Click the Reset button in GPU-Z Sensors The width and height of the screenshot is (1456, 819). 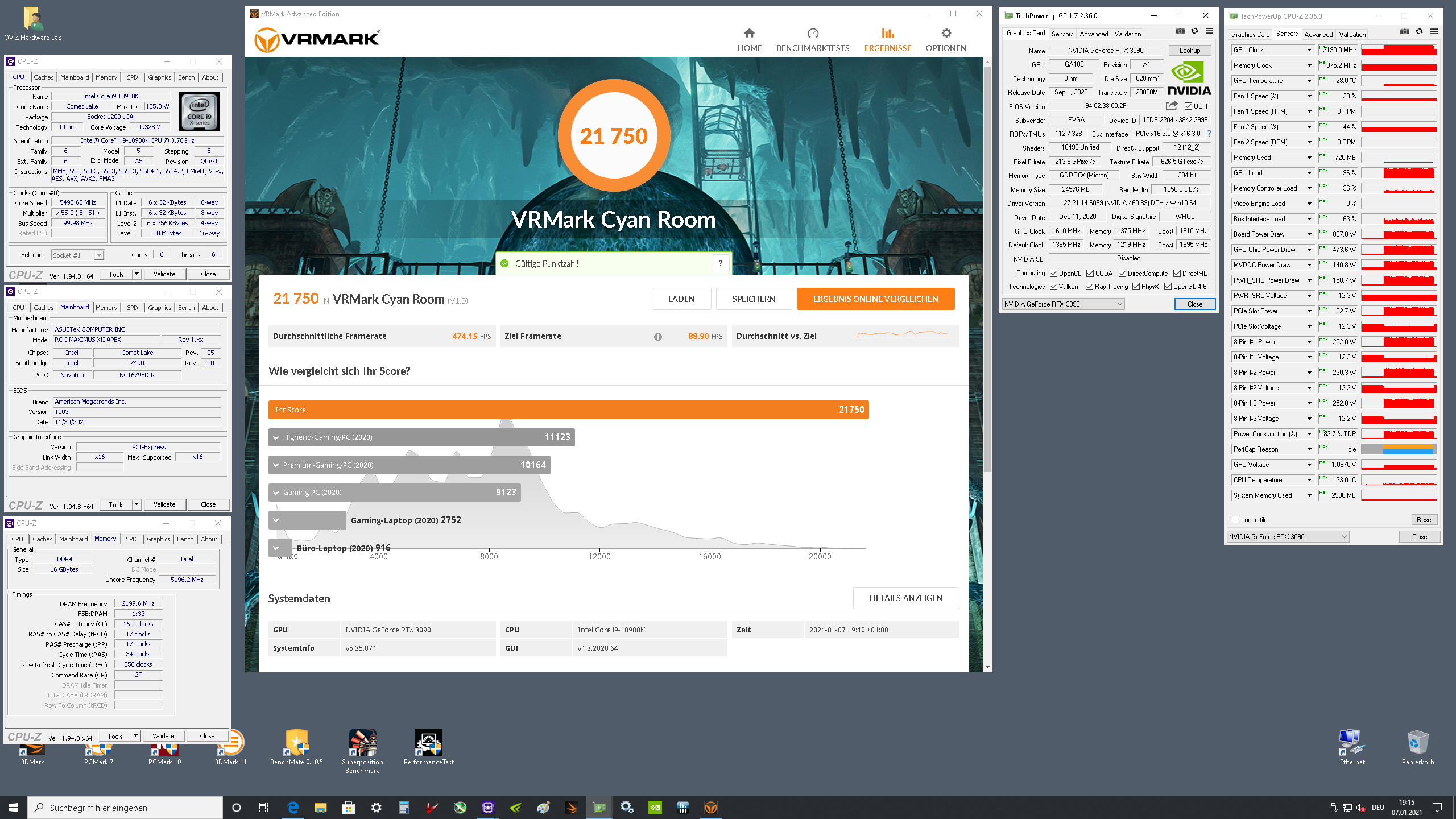click(1424, 520)
